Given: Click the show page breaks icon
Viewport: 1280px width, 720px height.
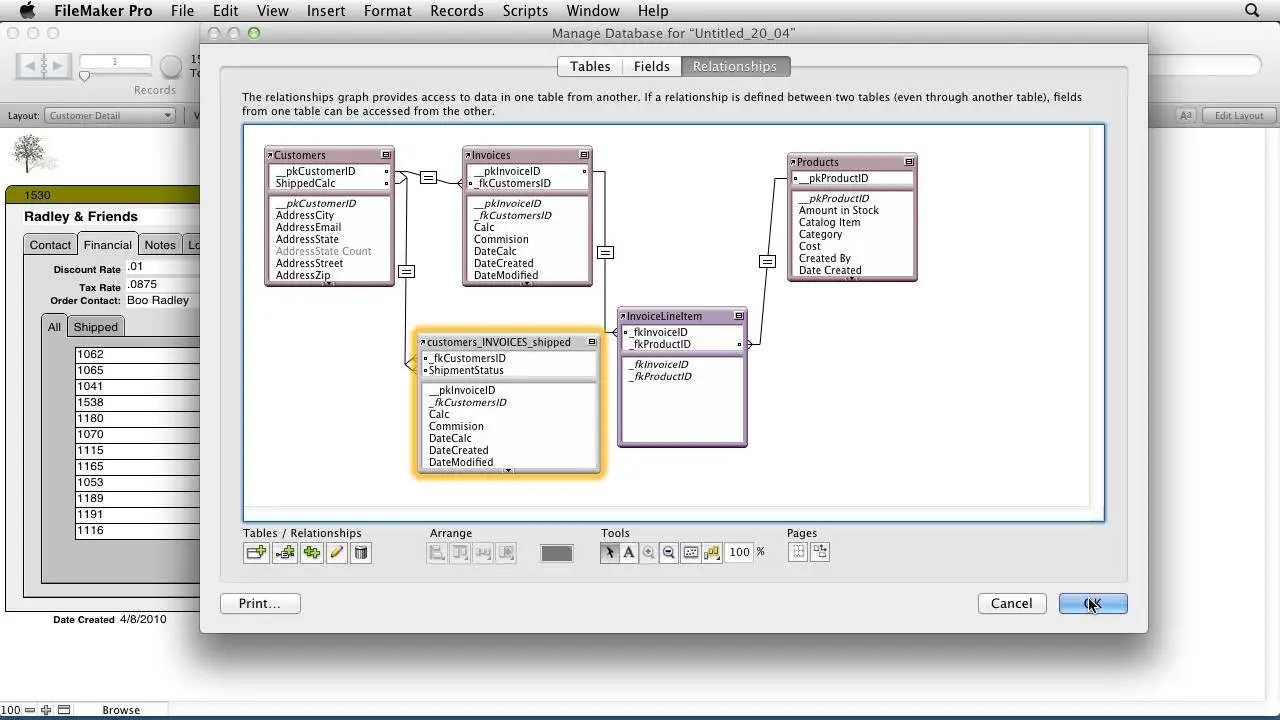Looking at the screenshot, I should [798, 552].
